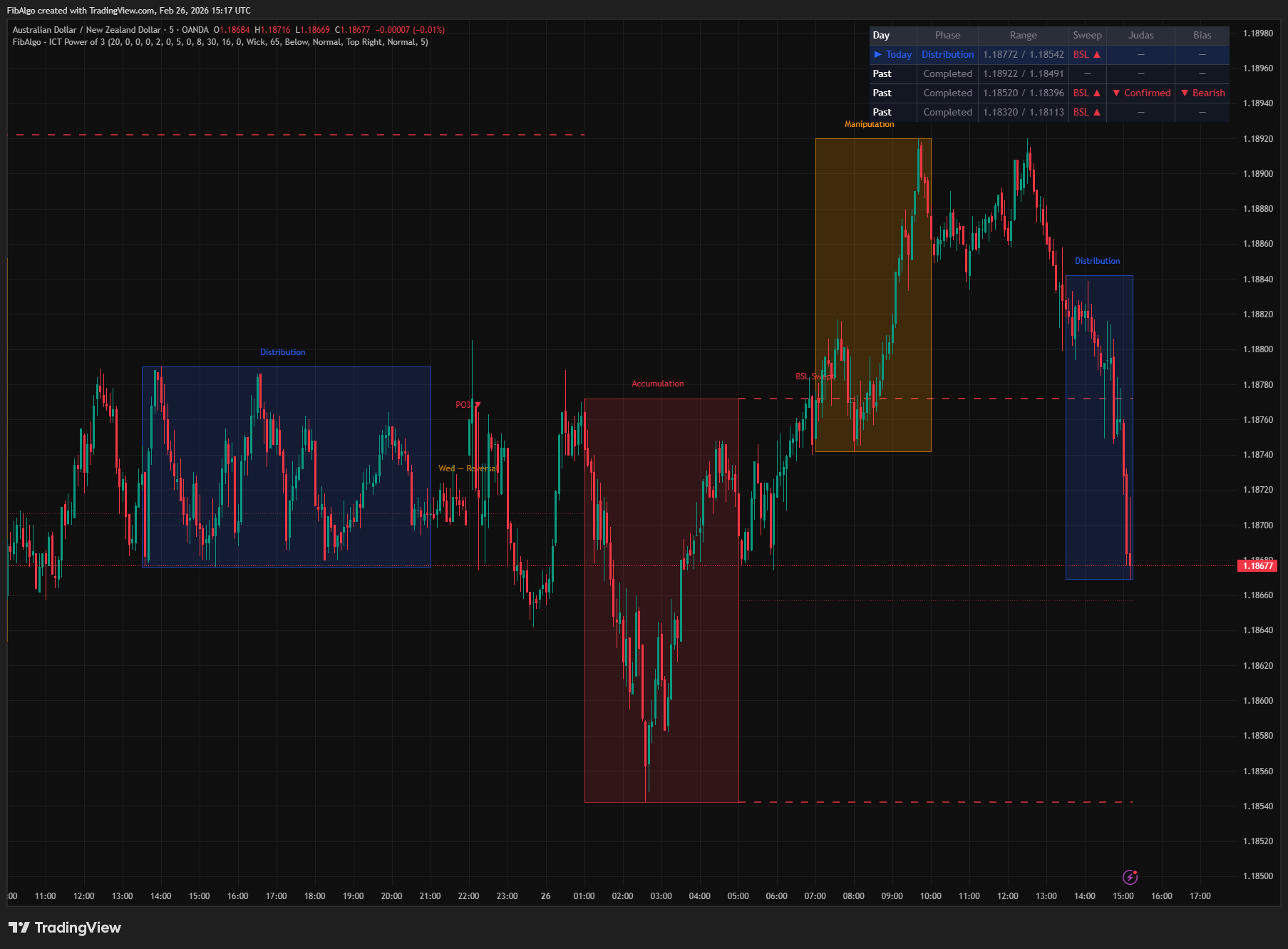Image resolution: width=1288 pixels, height=949 pixels.
Task: Click the Bearish down-arrow in Bias column
Action: pos(1185,93)
